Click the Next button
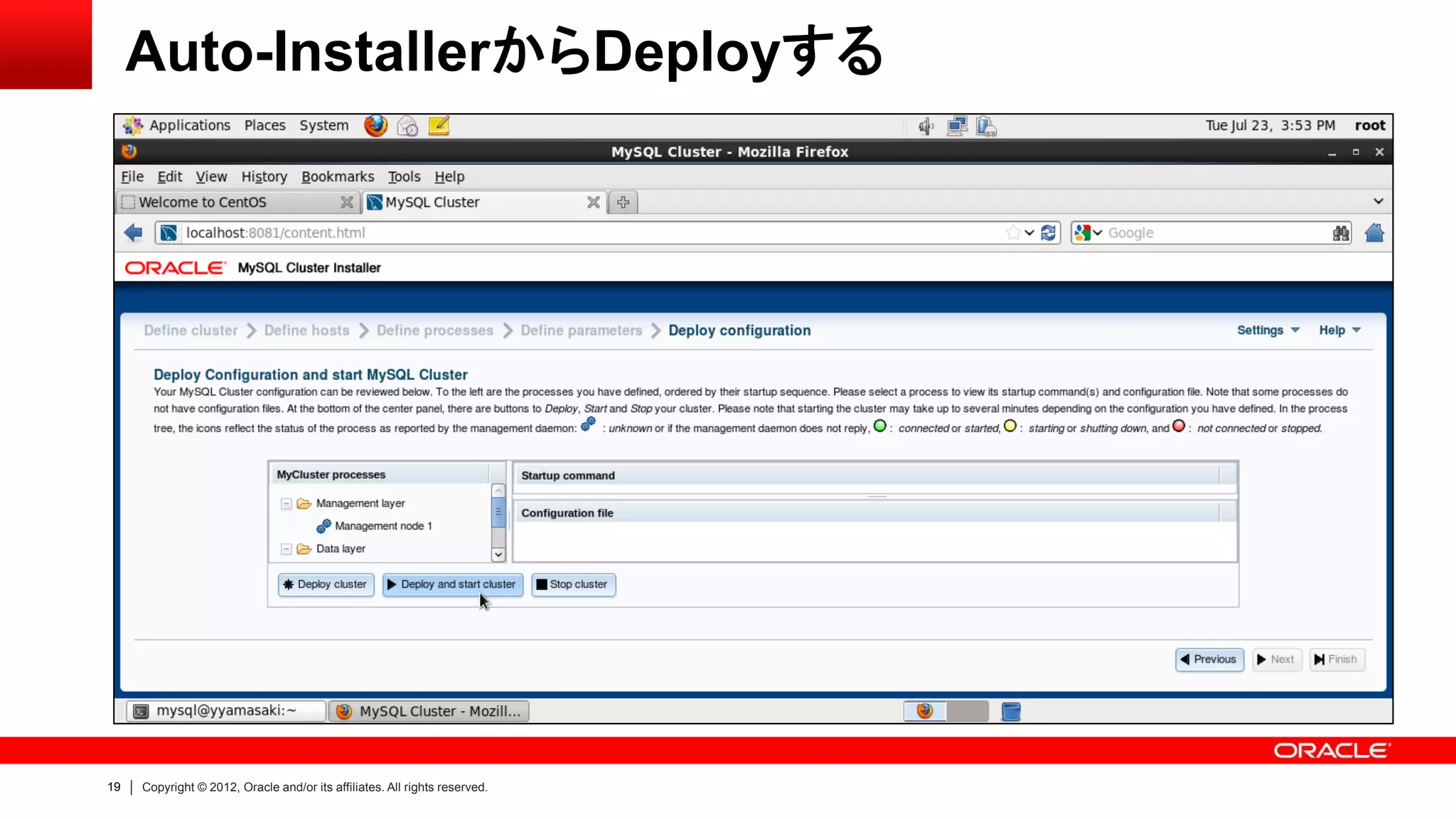The image size is (1456, 819). [1277, 660]
